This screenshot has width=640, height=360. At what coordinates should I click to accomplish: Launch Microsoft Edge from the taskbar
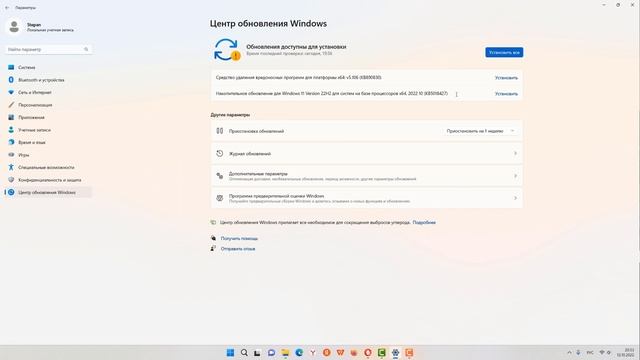pyautogui.click(x=299, y=353)
